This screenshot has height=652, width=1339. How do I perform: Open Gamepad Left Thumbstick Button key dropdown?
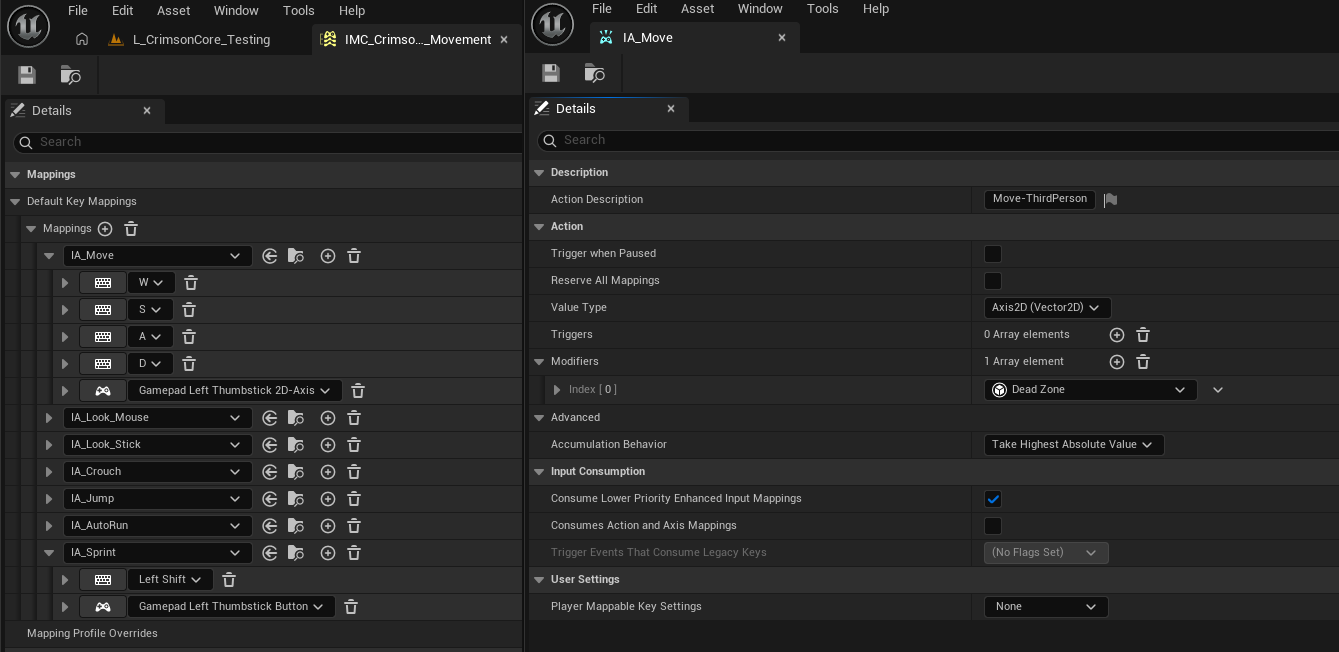pos(230,607)
